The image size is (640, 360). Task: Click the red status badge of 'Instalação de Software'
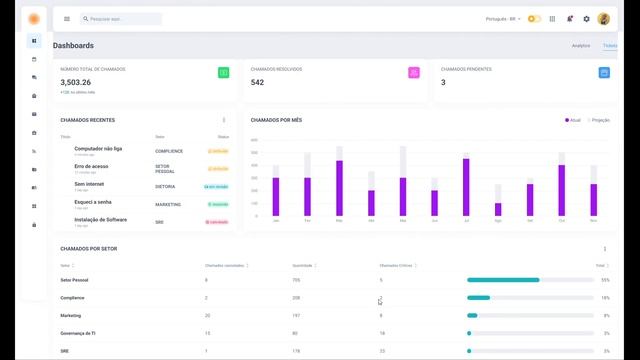tap(217, 222)
